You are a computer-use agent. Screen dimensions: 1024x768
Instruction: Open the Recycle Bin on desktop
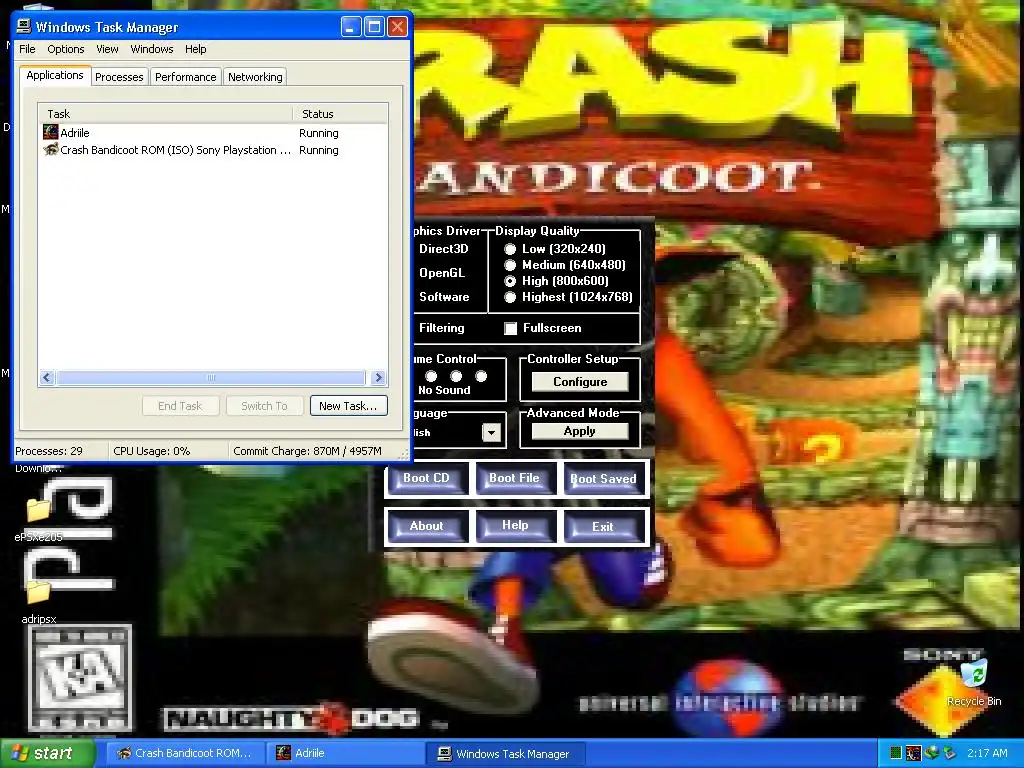point(974,683)
